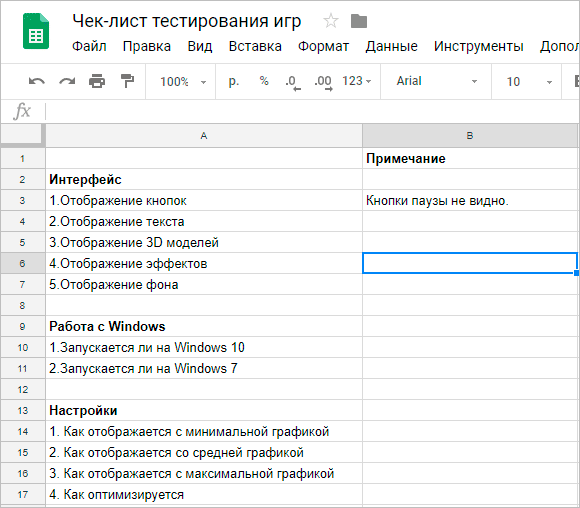Open the Инструменты menu
The width and height of the screenshot is (580, 508).
click(479, 46)
